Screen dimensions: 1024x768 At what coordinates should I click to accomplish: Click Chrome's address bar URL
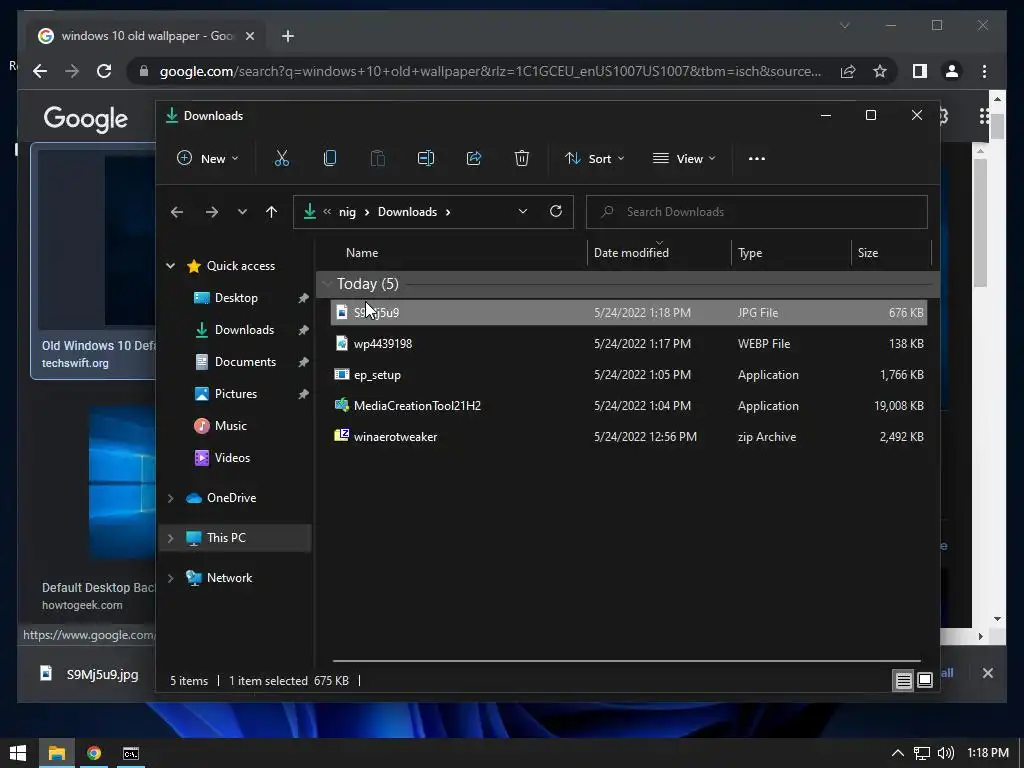(490, 71)
